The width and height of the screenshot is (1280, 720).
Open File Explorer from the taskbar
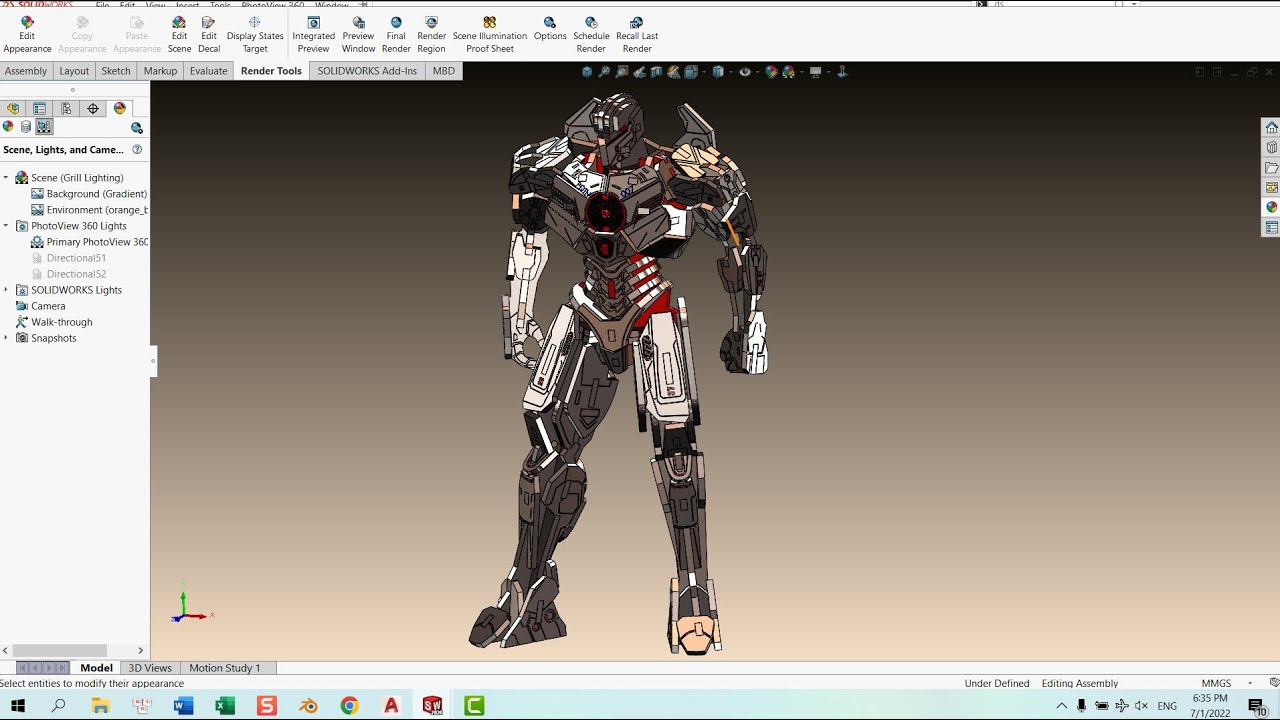click(100, 706)
